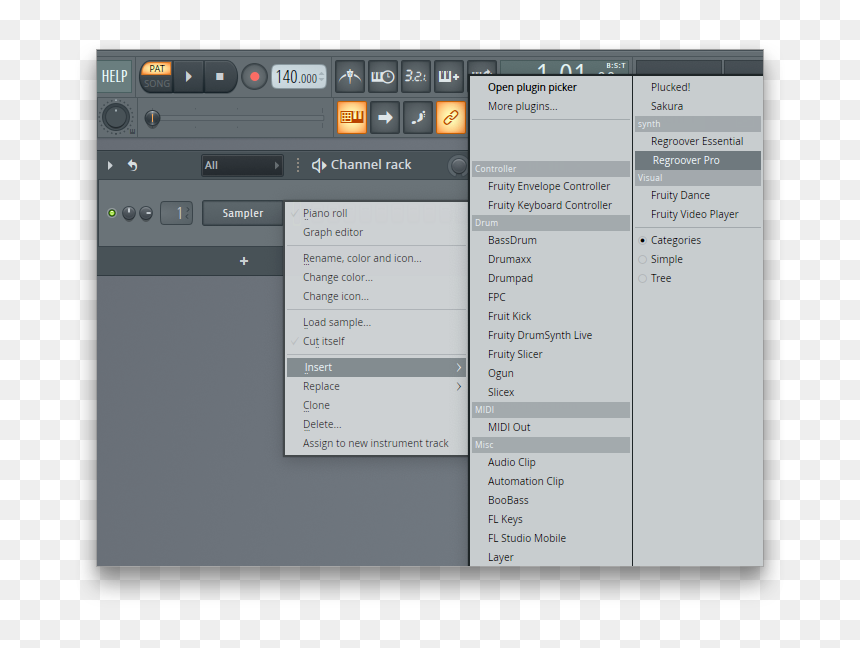Arm the record button
The width and height of the screenshot is (860, 648).
click(x=254, y=77)
